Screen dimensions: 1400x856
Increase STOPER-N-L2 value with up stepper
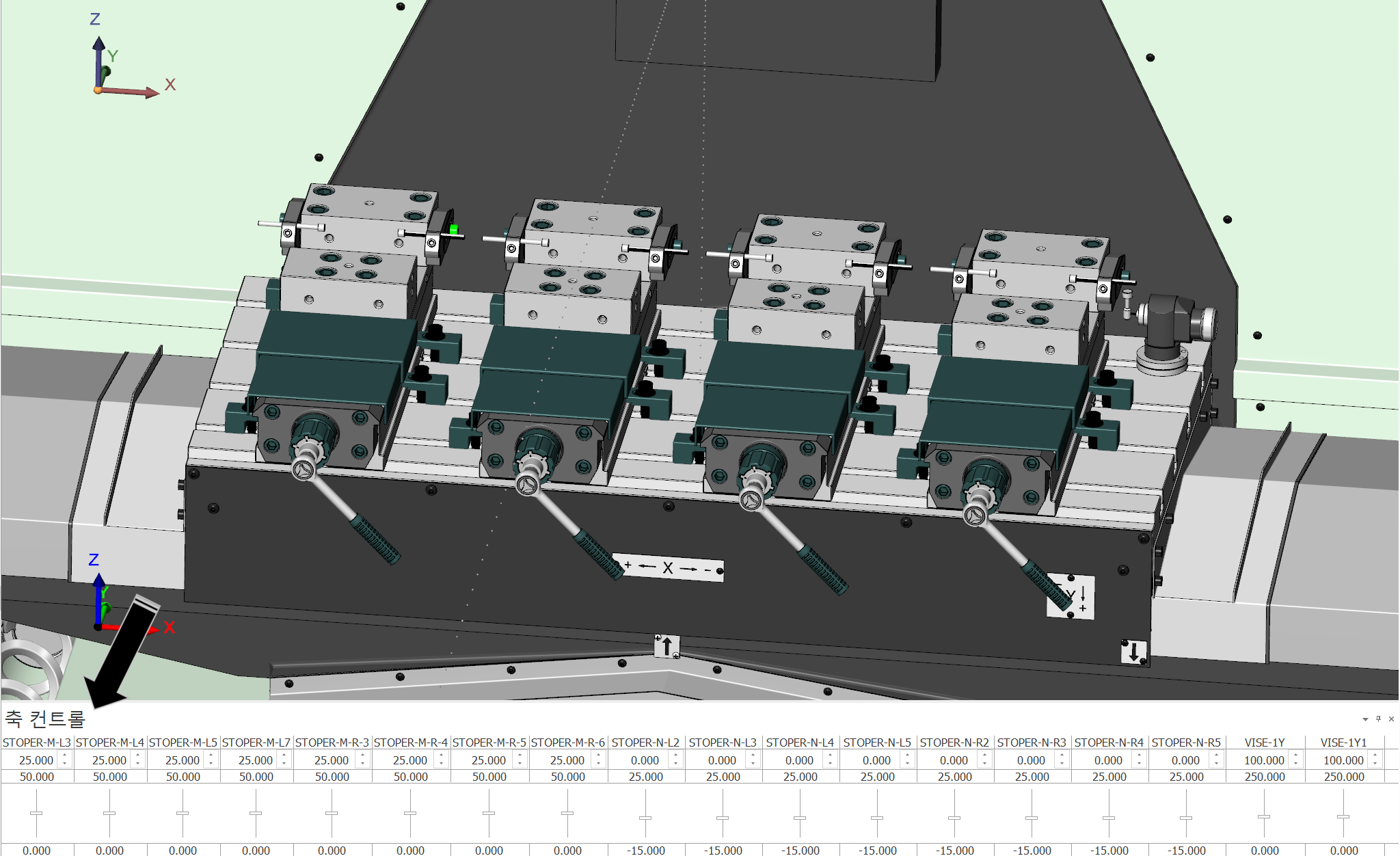click(x=675, y=755)
